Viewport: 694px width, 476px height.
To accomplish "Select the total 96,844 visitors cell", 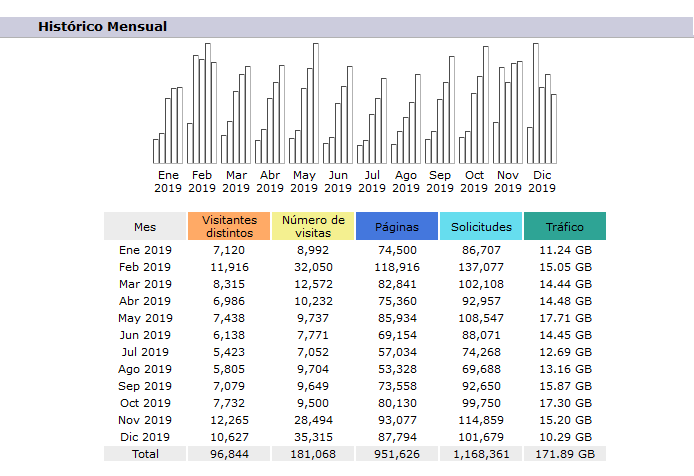I will point(229,454).
